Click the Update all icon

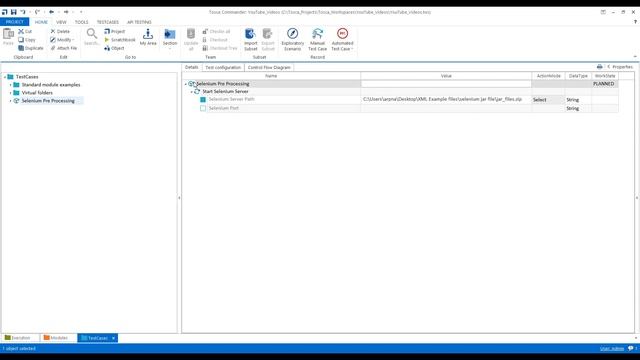pos(191,33)
